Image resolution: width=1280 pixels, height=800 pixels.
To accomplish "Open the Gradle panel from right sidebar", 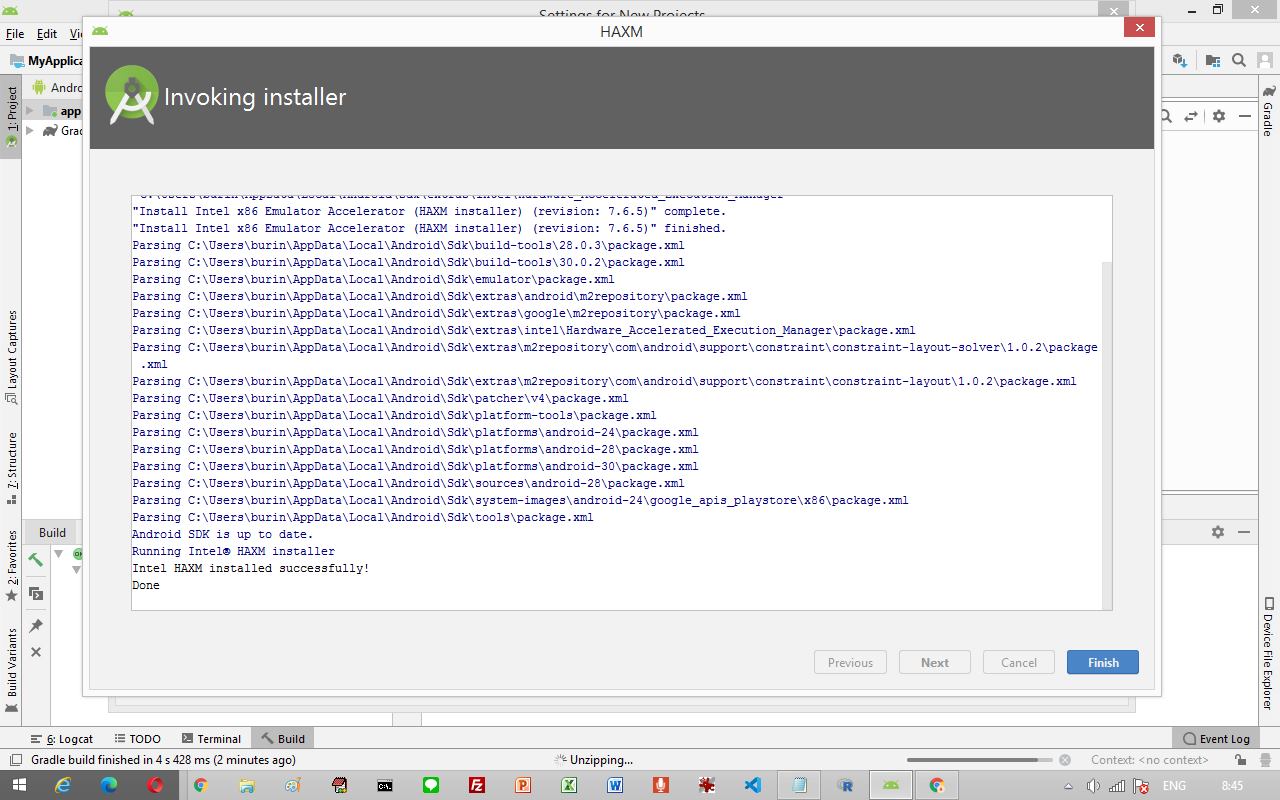I will (1268, 112).
